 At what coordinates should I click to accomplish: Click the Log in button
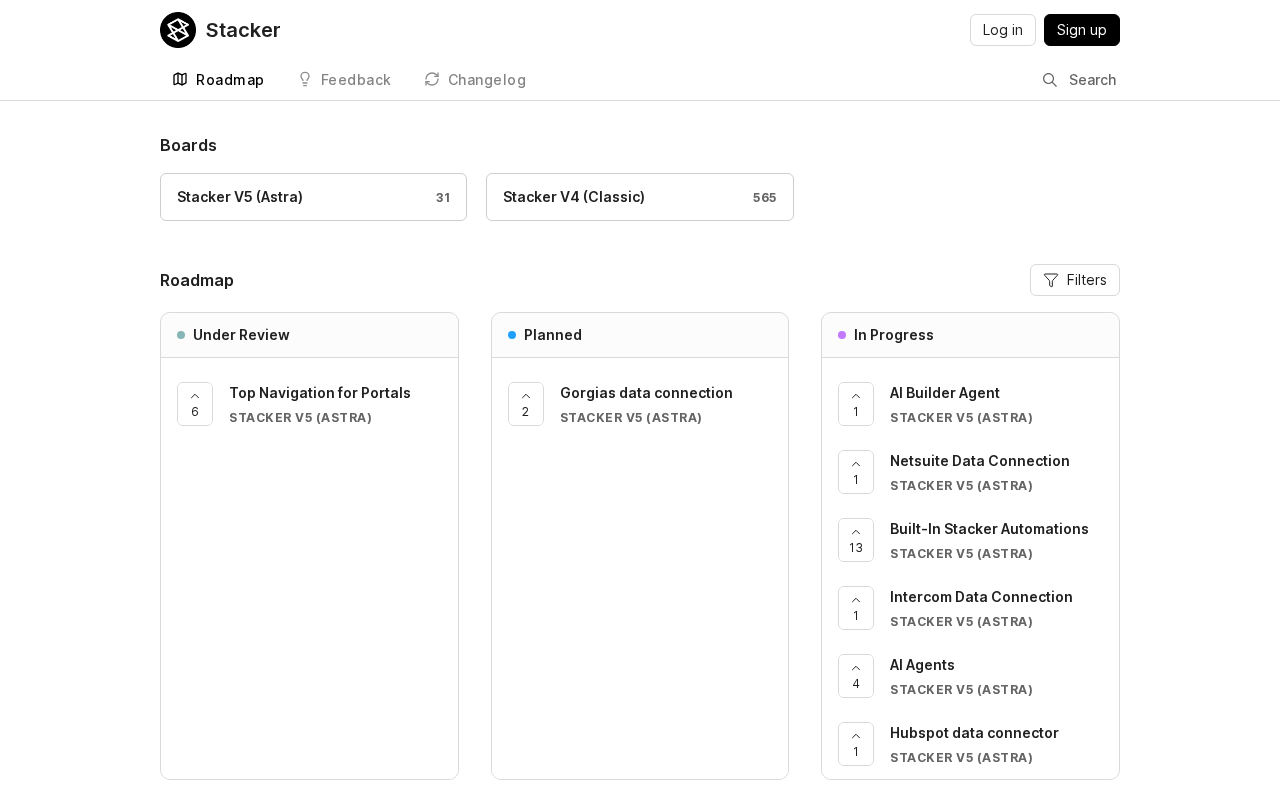pyautogui.click(x=1003, y=30)
